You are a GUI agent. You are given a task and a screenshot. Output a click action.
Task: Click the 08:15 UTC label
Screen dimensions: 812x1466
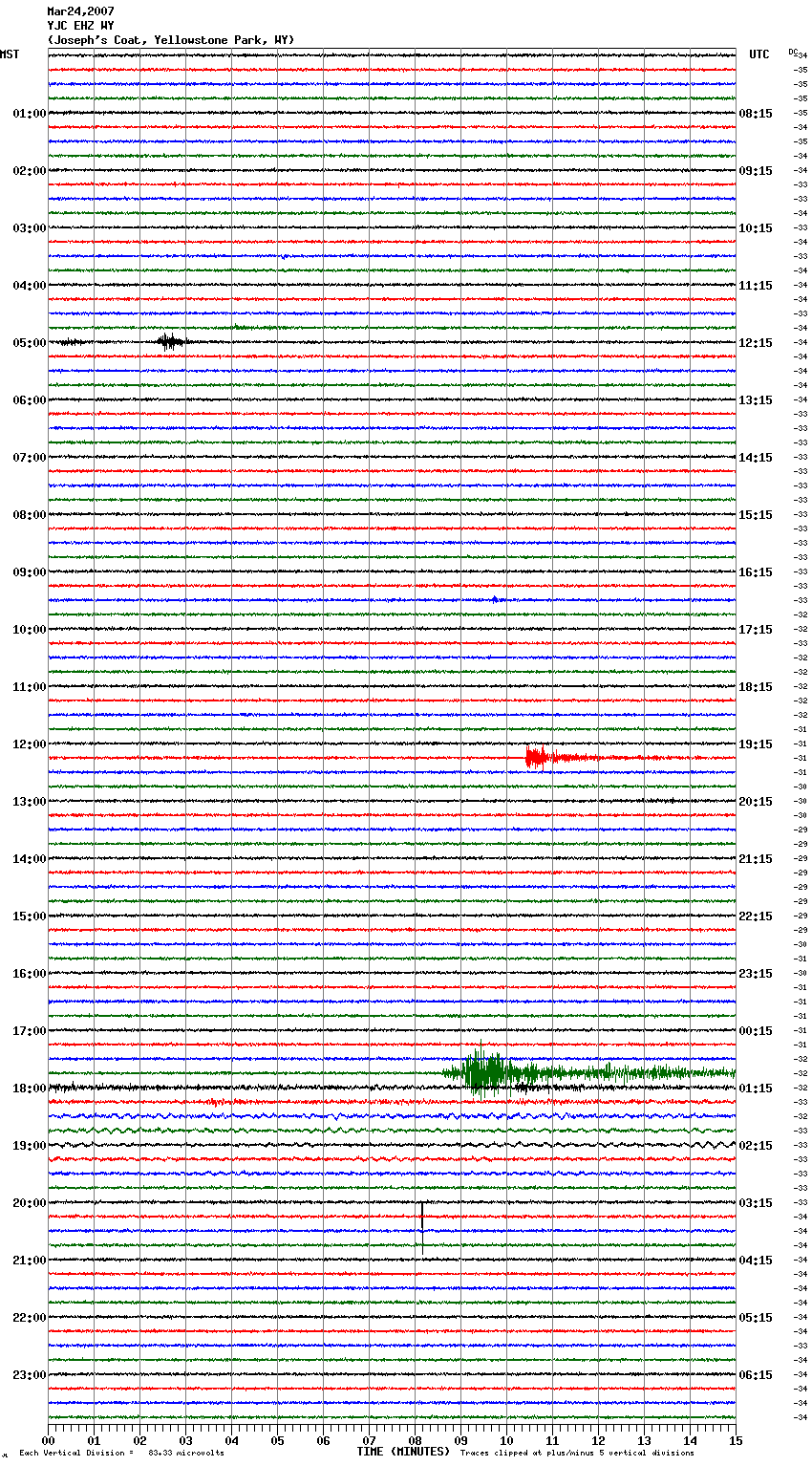click(x=756, y=114)
